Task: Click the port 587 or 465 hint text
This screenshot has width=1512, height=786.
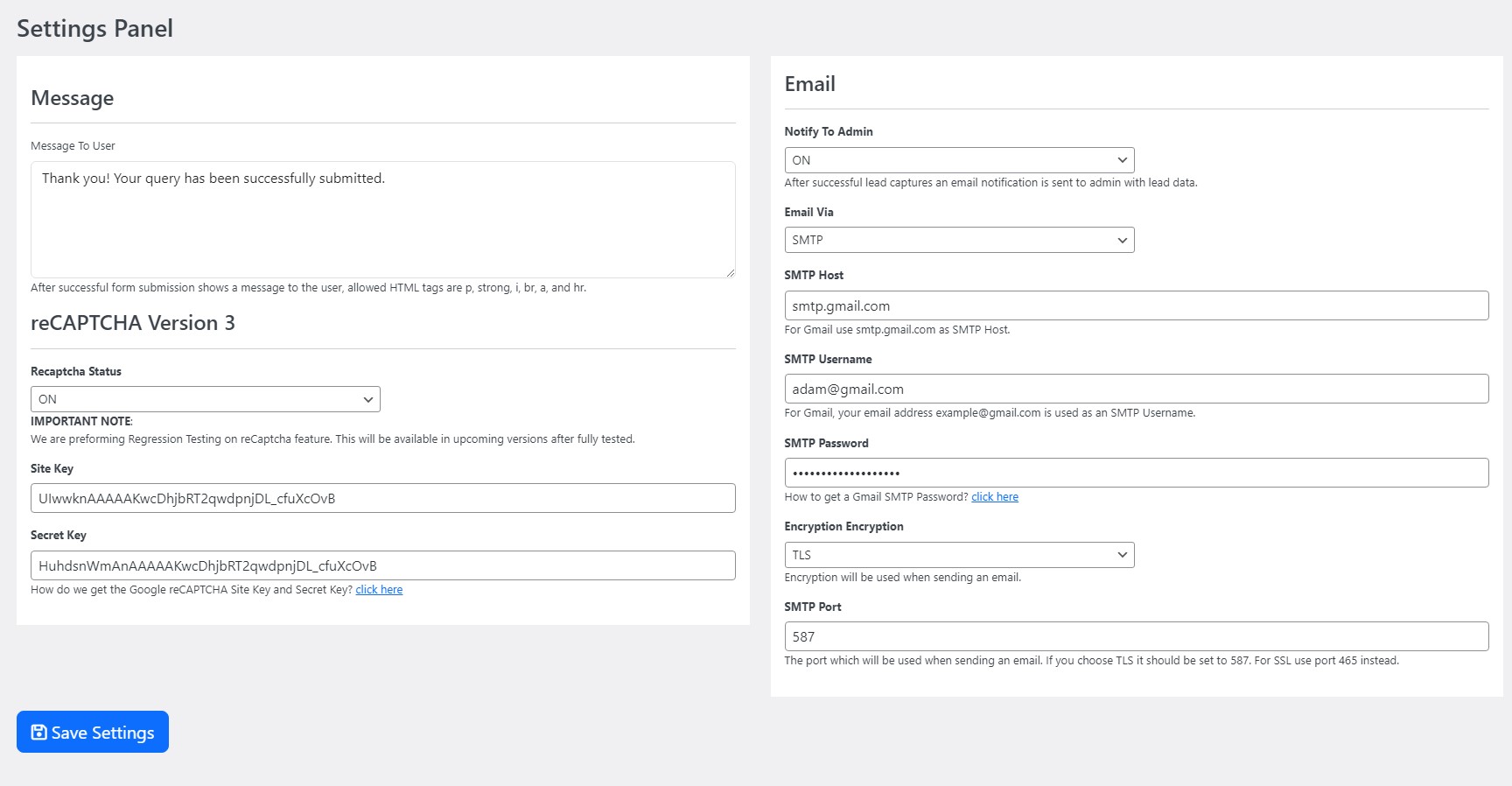Action: 1091,661
